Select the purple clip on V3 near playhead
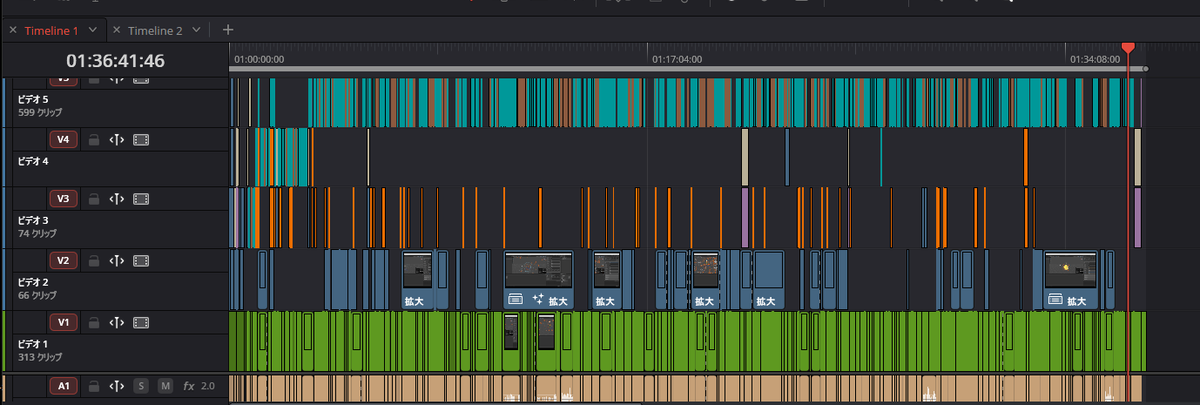 click(x=1138, y=217)
